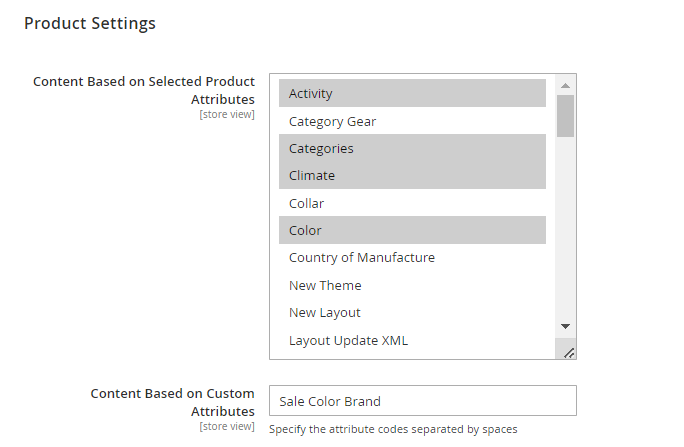Screen dimensions: 684x447
Task: Click the resize handle of the attribute list
Action: point(568,352)
